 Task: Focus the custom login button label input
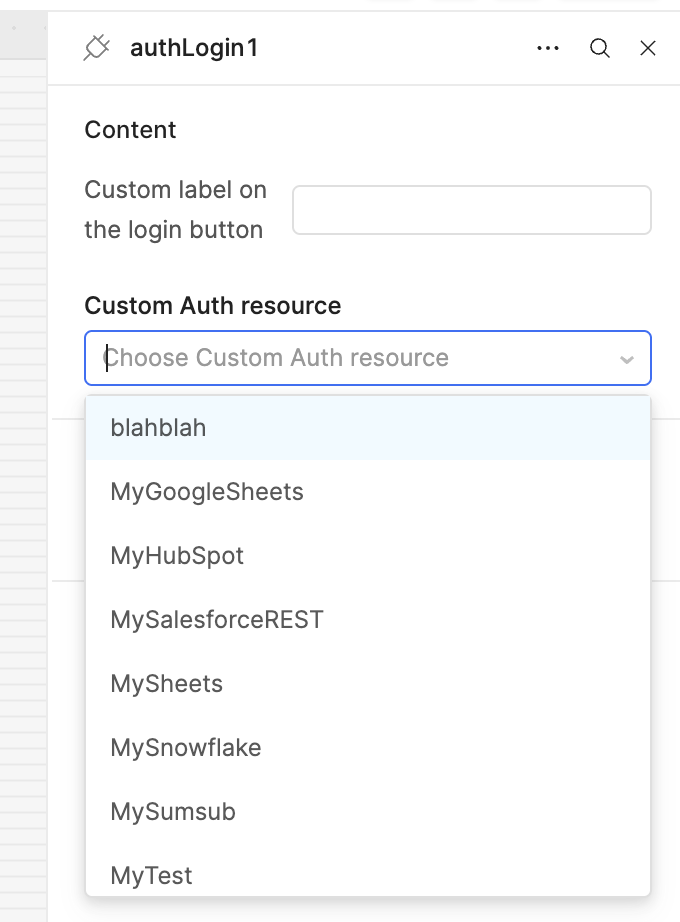tap(471, 210)
